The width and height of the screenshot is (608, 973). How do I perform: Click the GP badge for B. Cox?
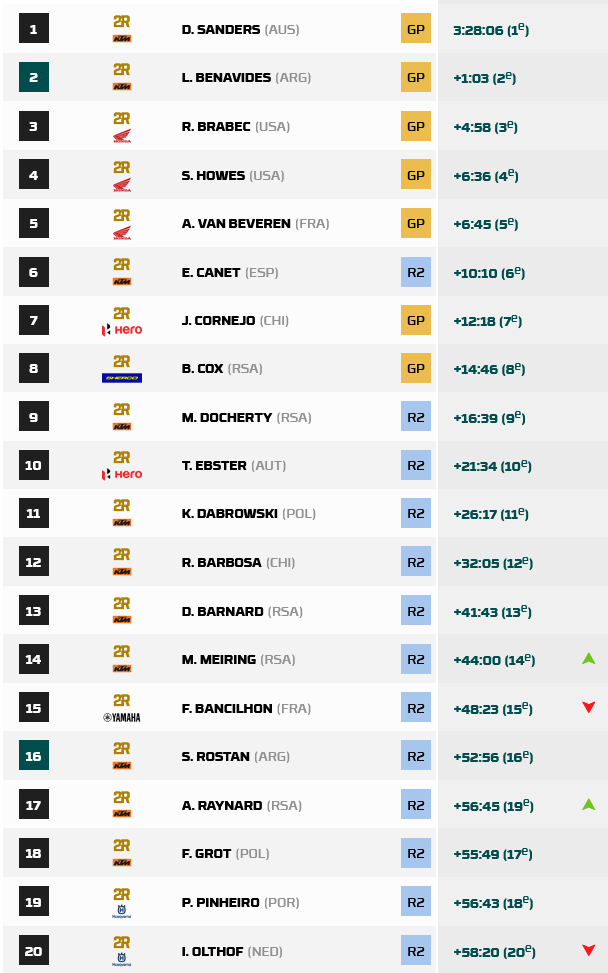pos(416,369)
